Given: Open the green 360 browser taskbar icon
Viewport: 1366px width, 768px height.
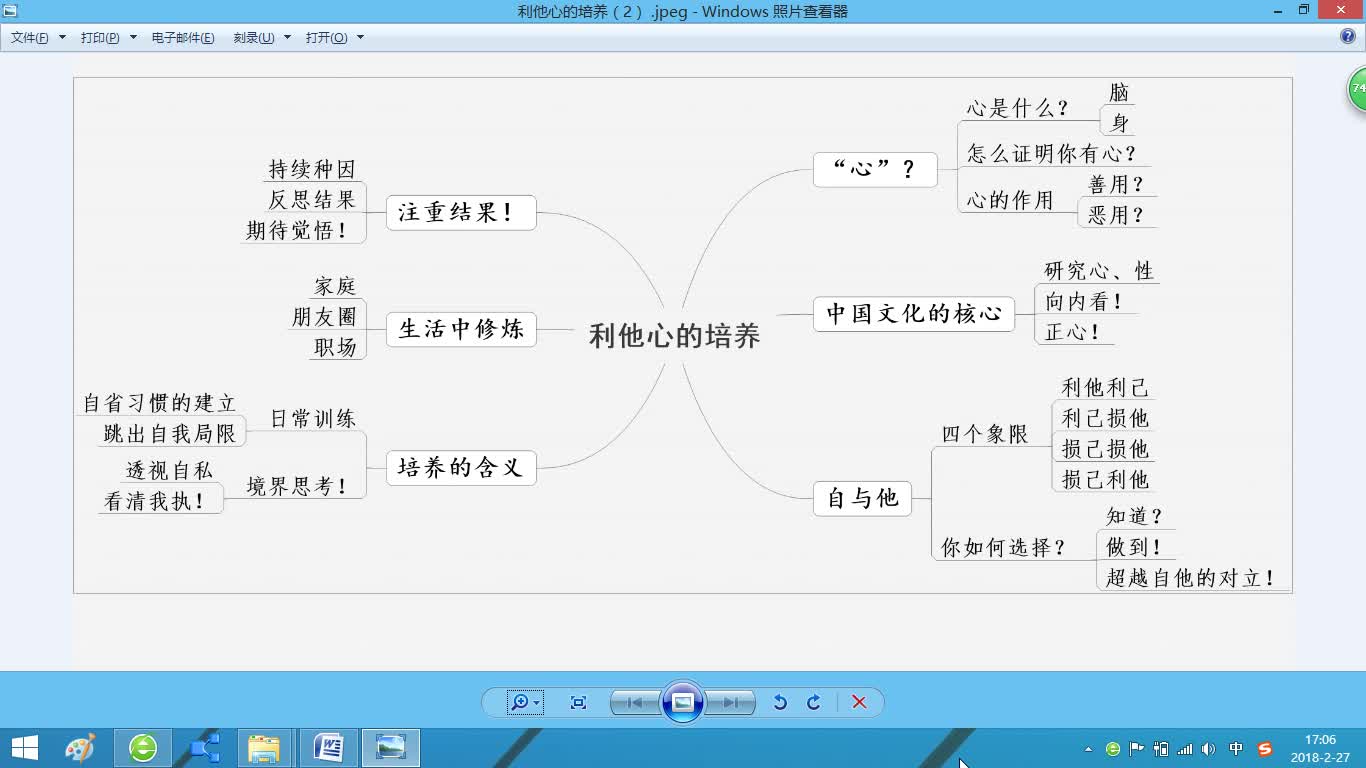Looking at the screenshot, I should [143, 748].
